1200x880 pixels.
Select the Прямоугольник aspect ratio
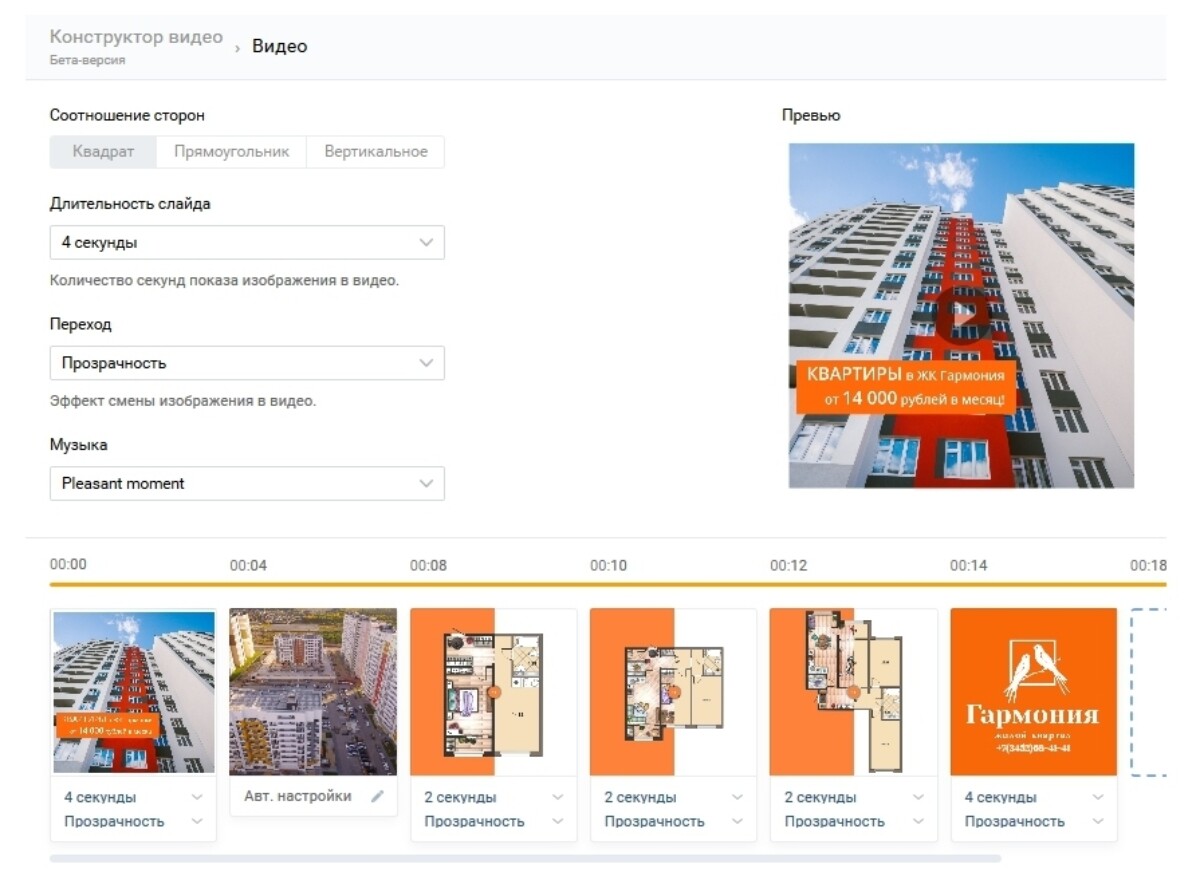click(231, 152)
